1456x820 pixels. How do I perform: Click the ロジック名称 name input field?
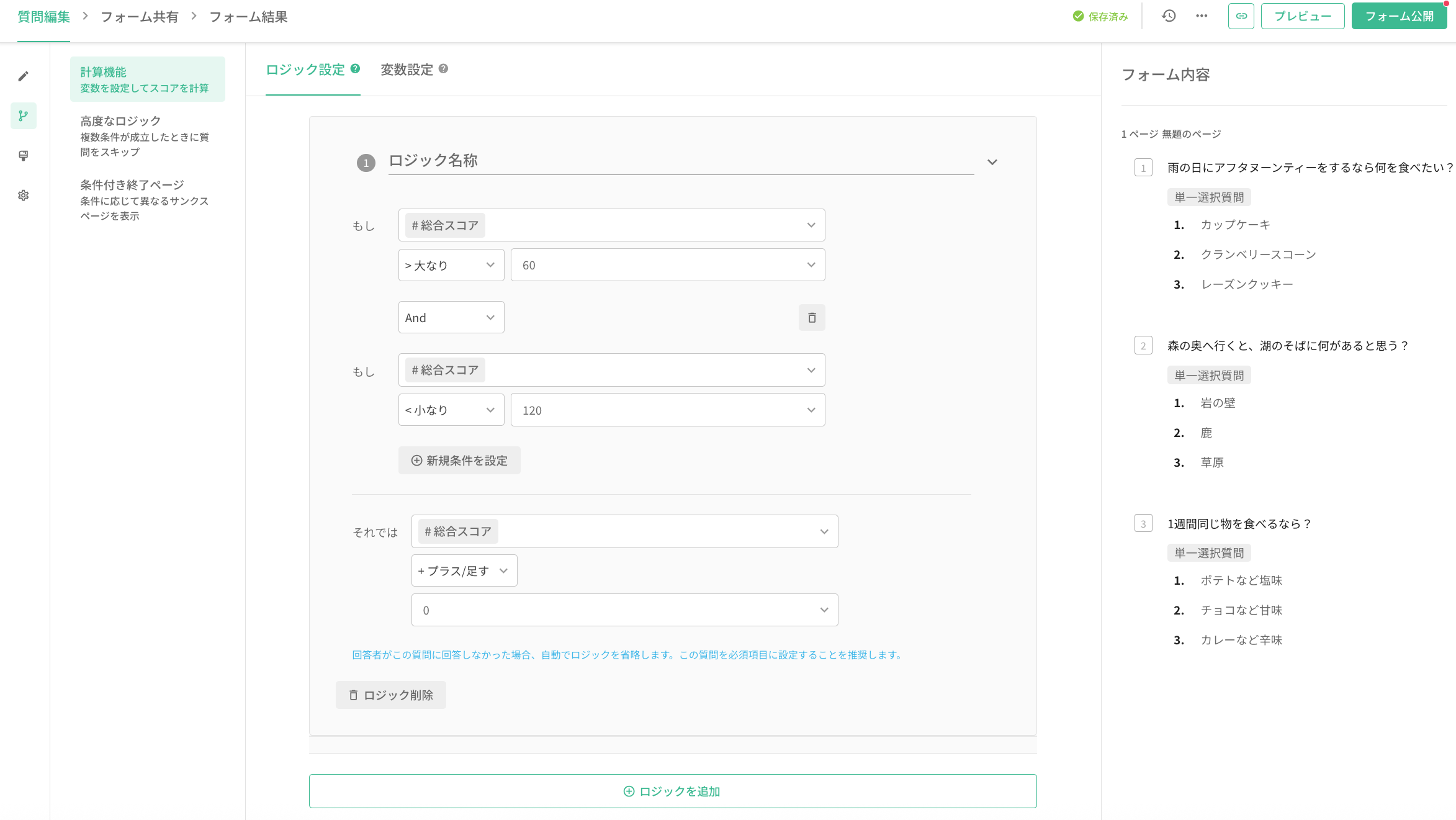[680, 161]
